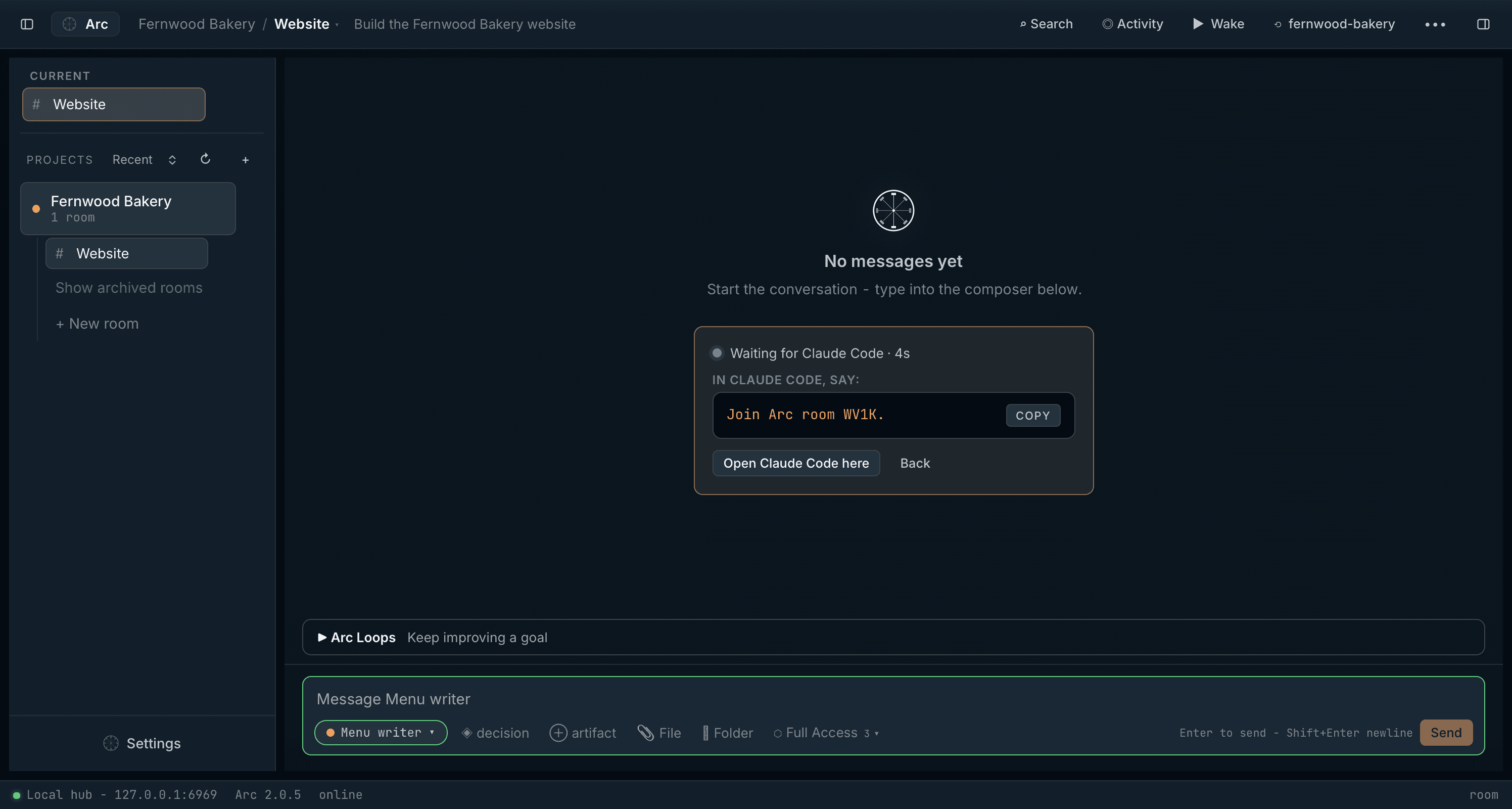The width and height of the screenshot is (1512, 809).
Task: Toggle the left sidebar panel icon
Action: (x=27, y=24)
